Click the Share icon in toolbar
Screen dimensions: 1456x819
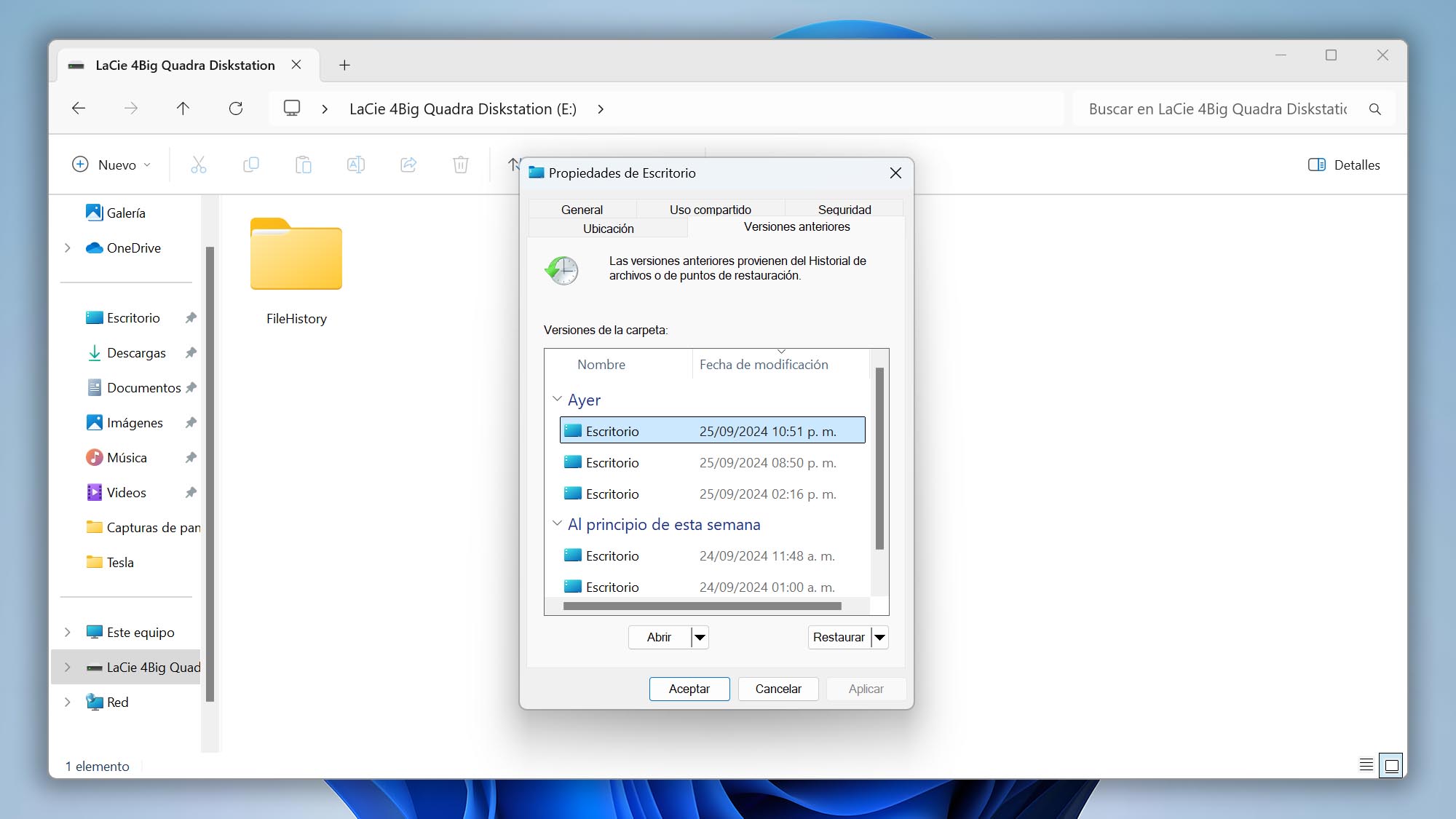[408, 165]
